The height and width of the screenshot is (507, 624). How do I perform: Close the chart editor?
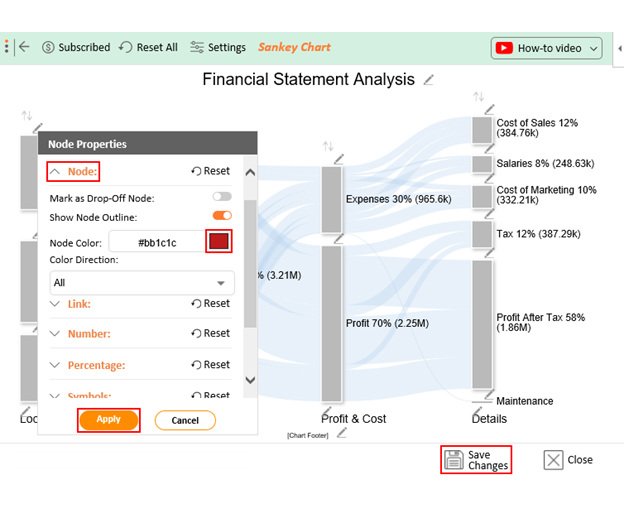(x=568, y=460)
